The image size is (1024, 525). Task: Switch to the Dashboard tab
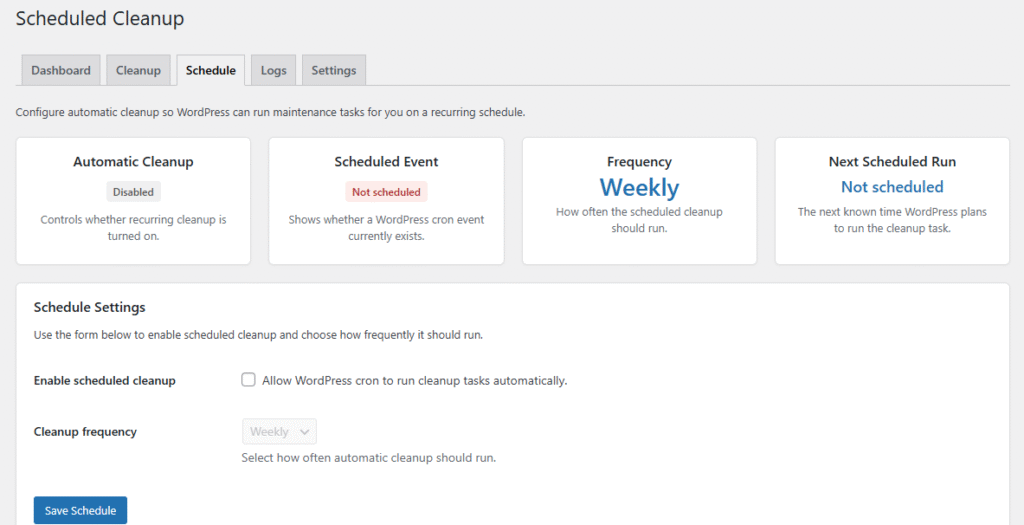click(61, 70)
